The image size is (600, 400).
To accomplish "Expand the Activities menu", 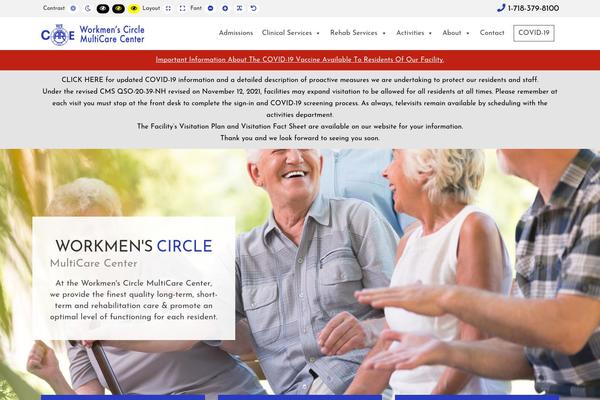I will (x=414, y=33).
